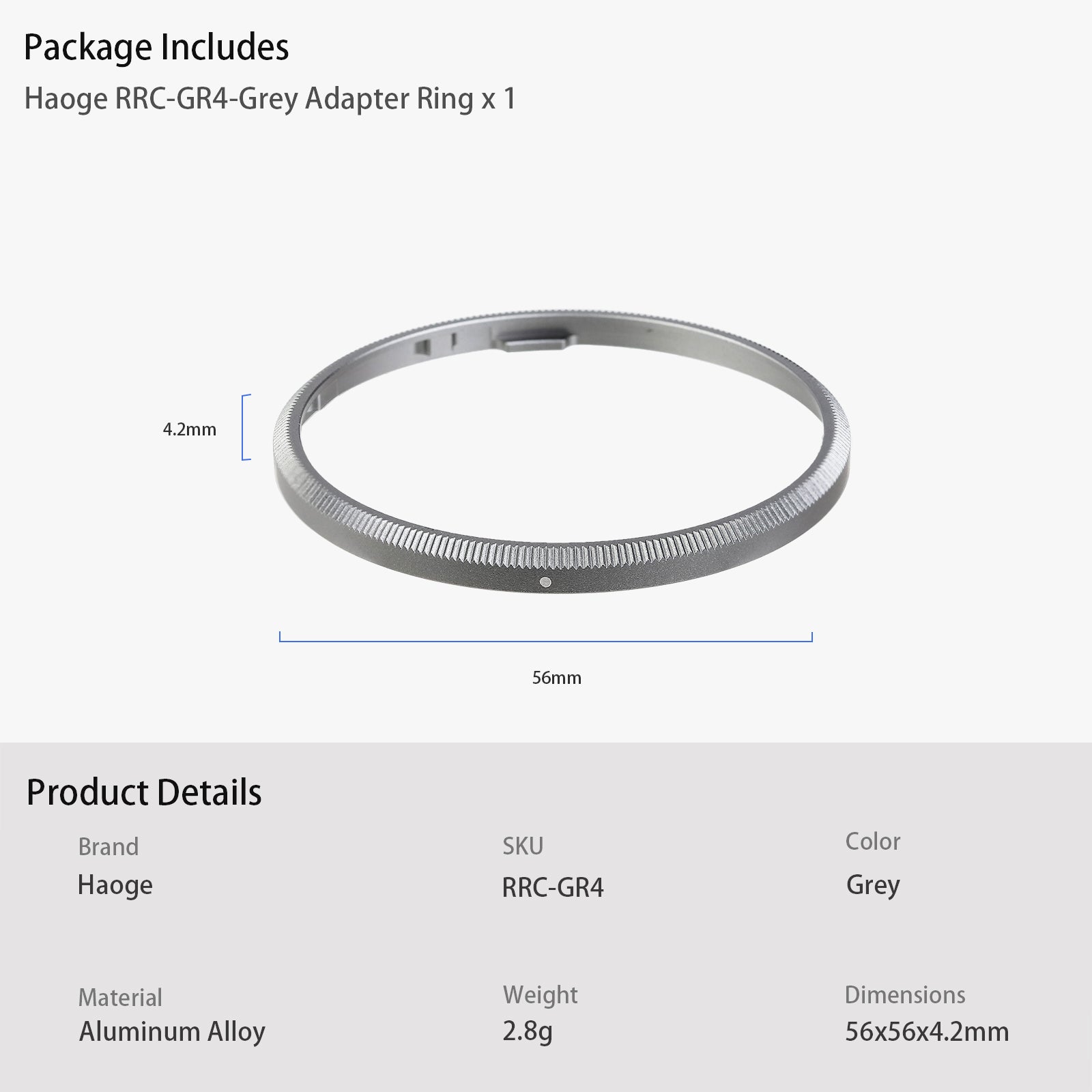This screenshot has width=1092, height=1092.
Task: Click the "Weight" field label
Action: (x=540, y=995)
